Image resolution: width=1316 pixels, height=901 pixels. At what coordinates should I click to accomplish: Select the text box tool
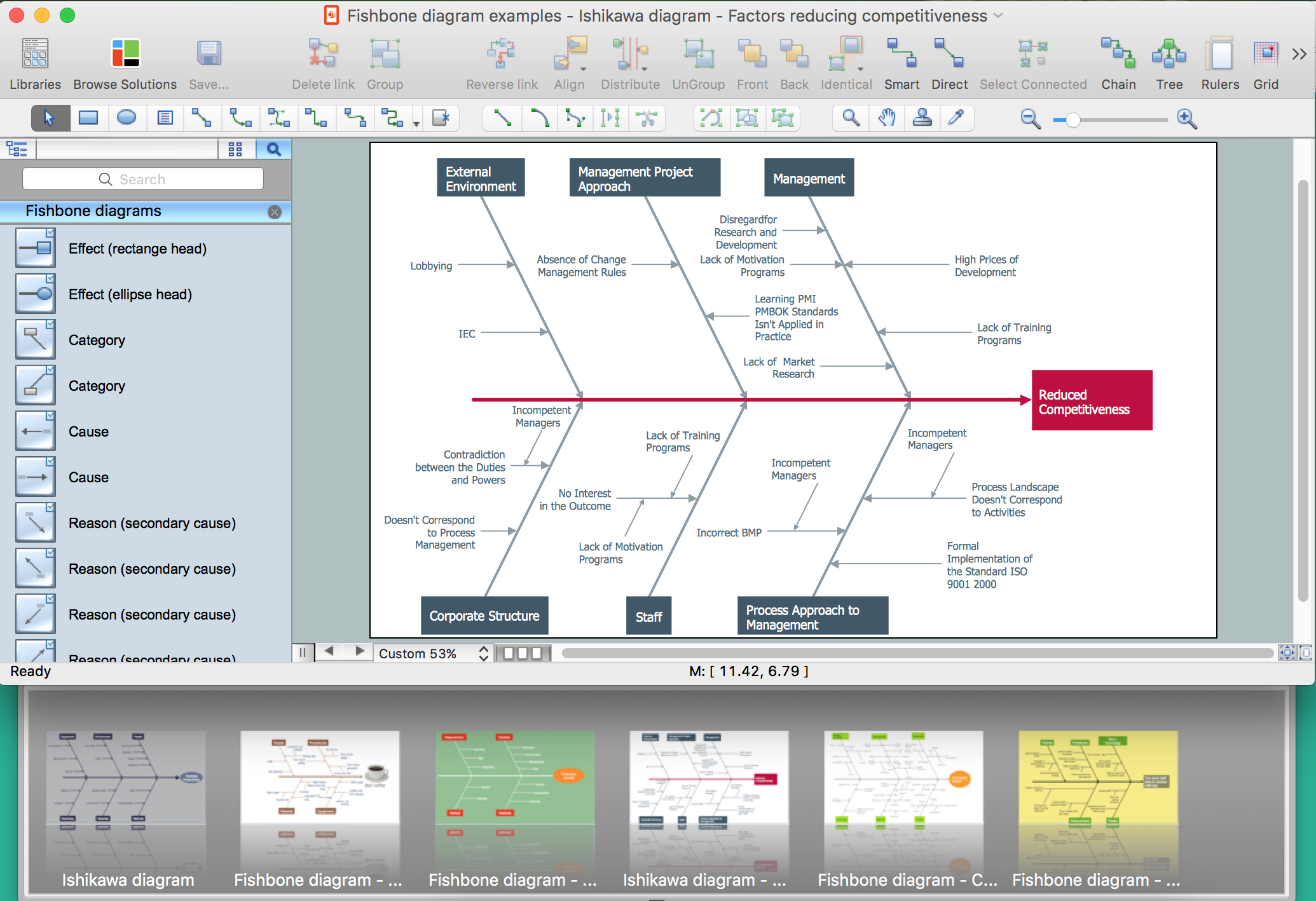pos(165,118)
